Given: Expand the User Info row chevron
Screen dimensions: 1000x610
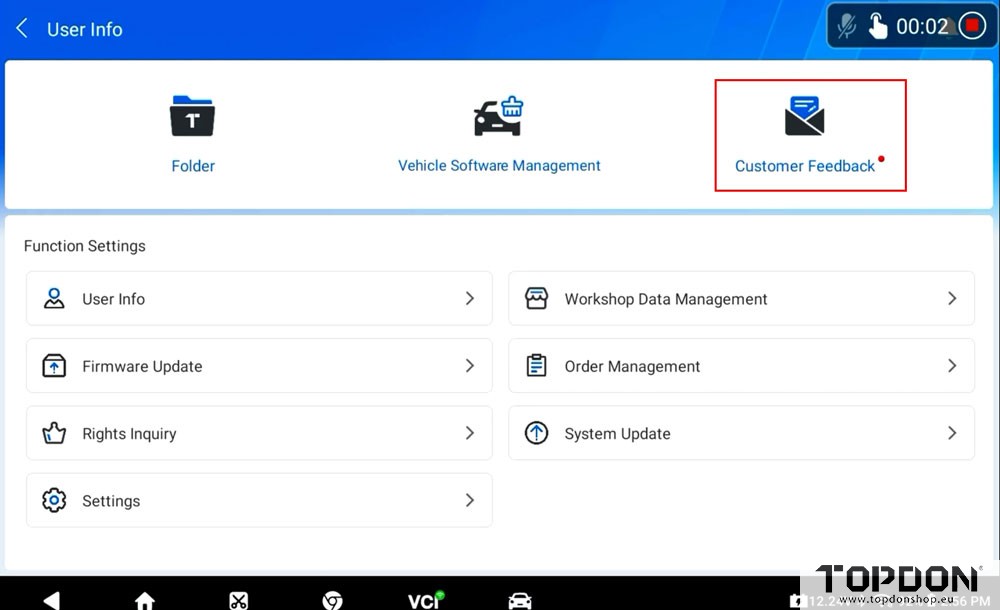Looking at the screenshot, I should (470, 299).
